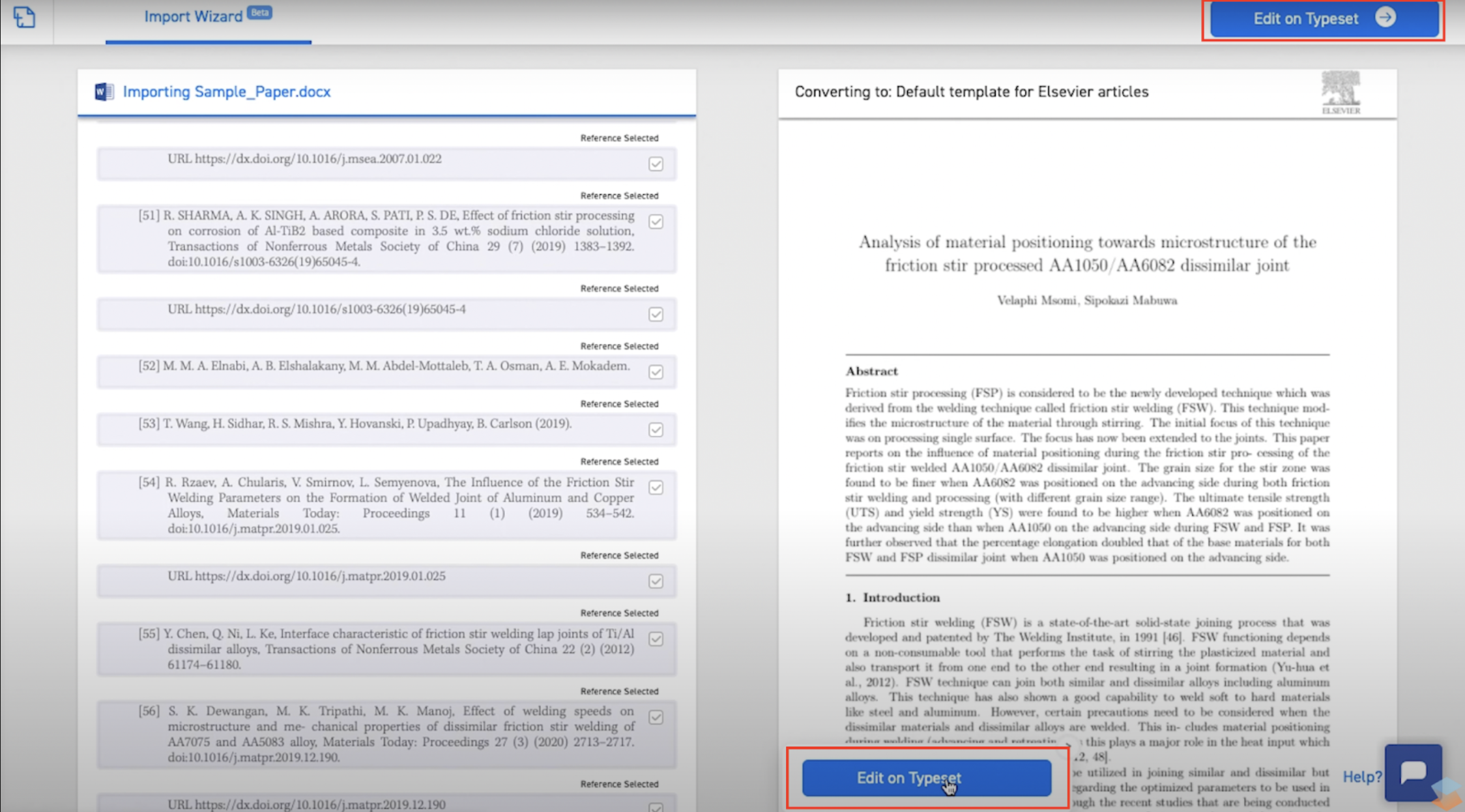Deselect reference [56] S. K. Dewangan checkbox

click(656, 718)
